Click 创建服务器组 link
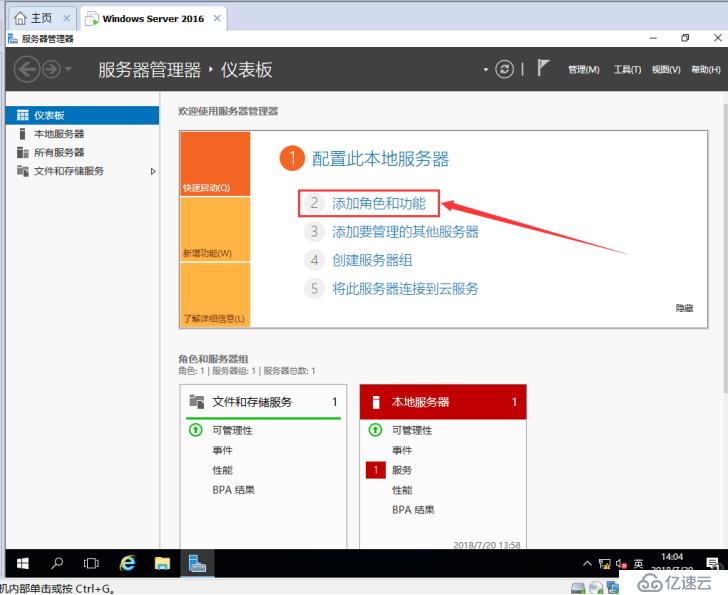 (x=372, y=260)
